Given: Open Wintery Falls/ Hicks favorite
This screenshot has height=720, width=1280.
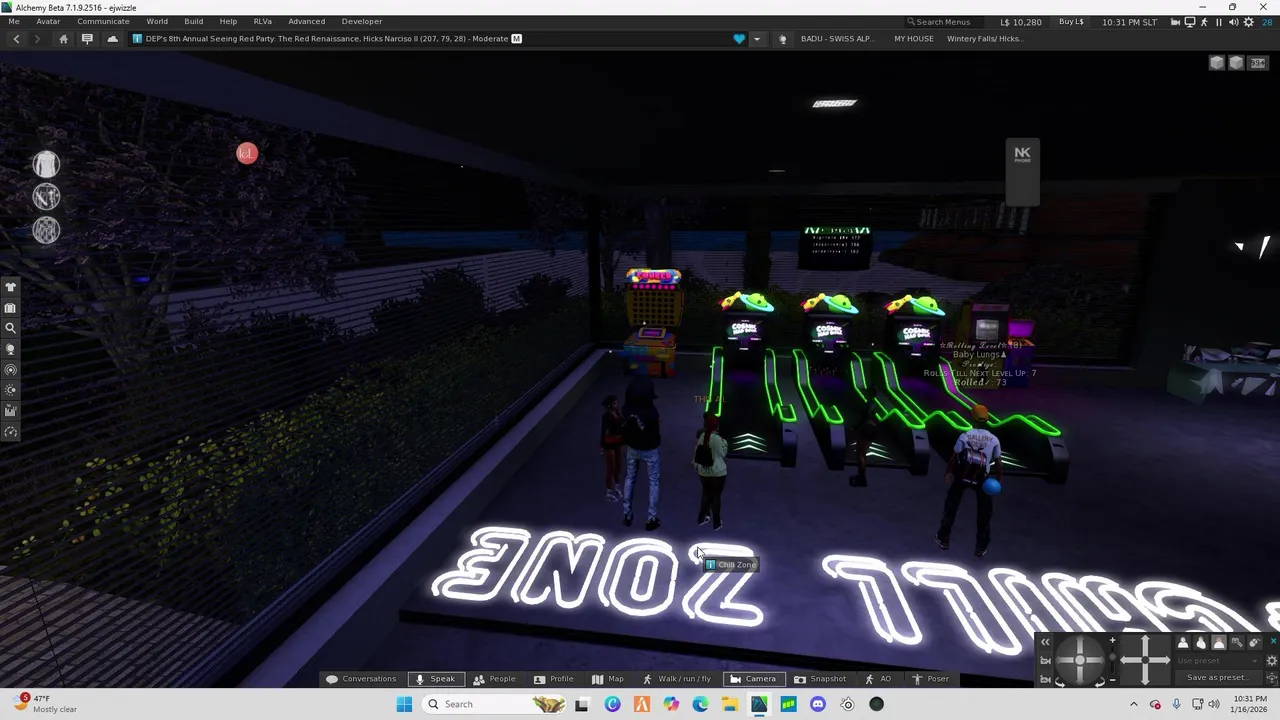Looking at the screenshot, I should pyautogui.click(x=984, y=39).
